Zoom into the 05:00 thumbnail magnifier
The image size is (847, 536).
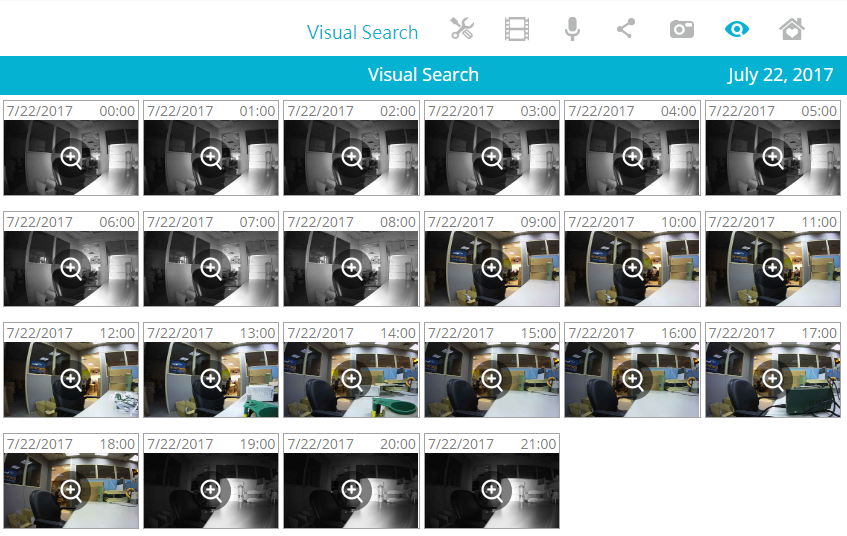click(773, 157)
